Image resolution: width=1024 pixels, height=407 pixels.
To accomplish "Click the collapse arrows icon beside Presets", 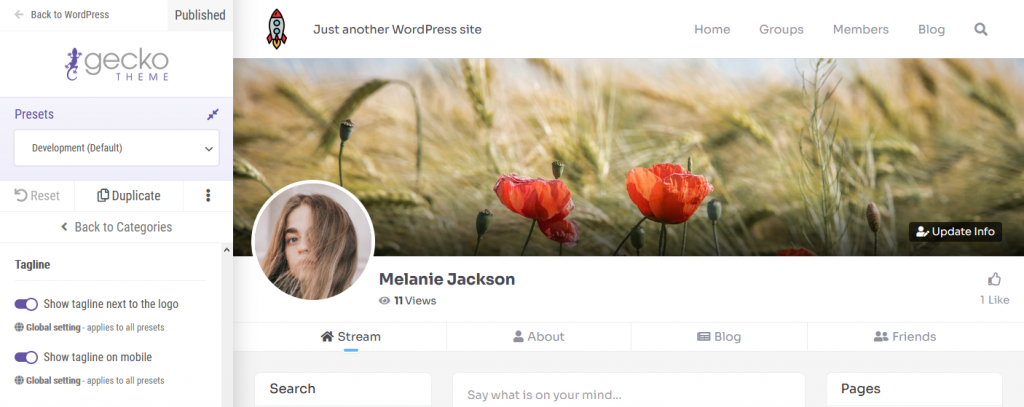I will pos(213,114).
